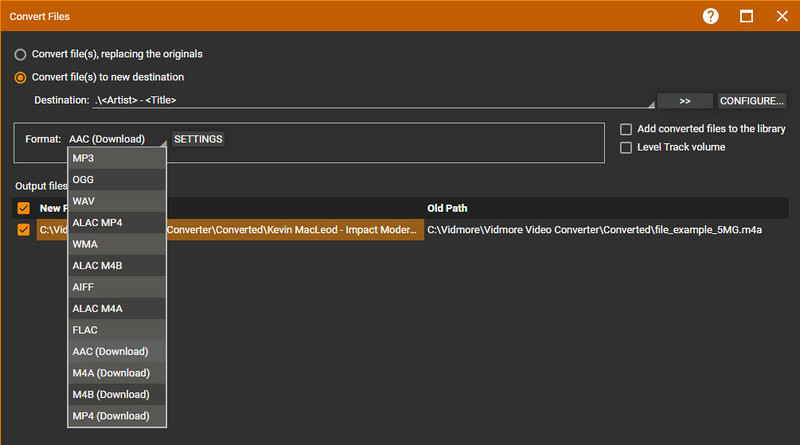This screenshot has width=800, height=445.
Task: Uncheck the Kevin MacLeod file row checkbox
Action: tap(23, 230)
